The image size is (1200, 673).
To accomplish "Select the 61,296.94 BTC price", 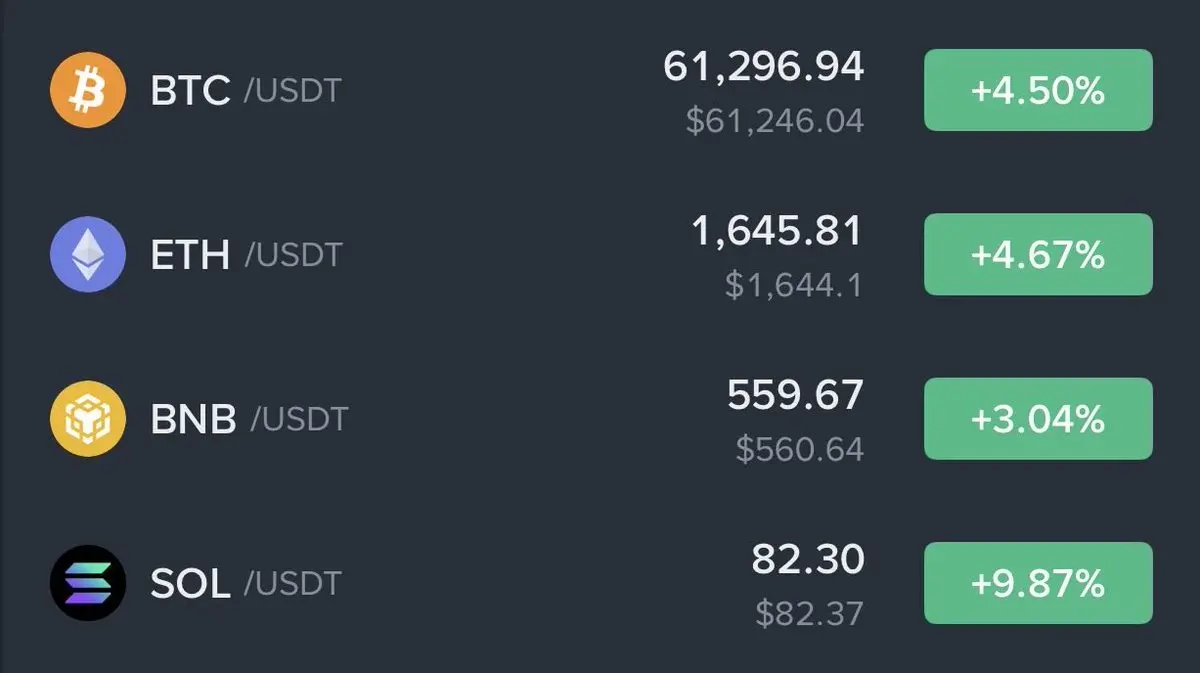I will (764, 67).
